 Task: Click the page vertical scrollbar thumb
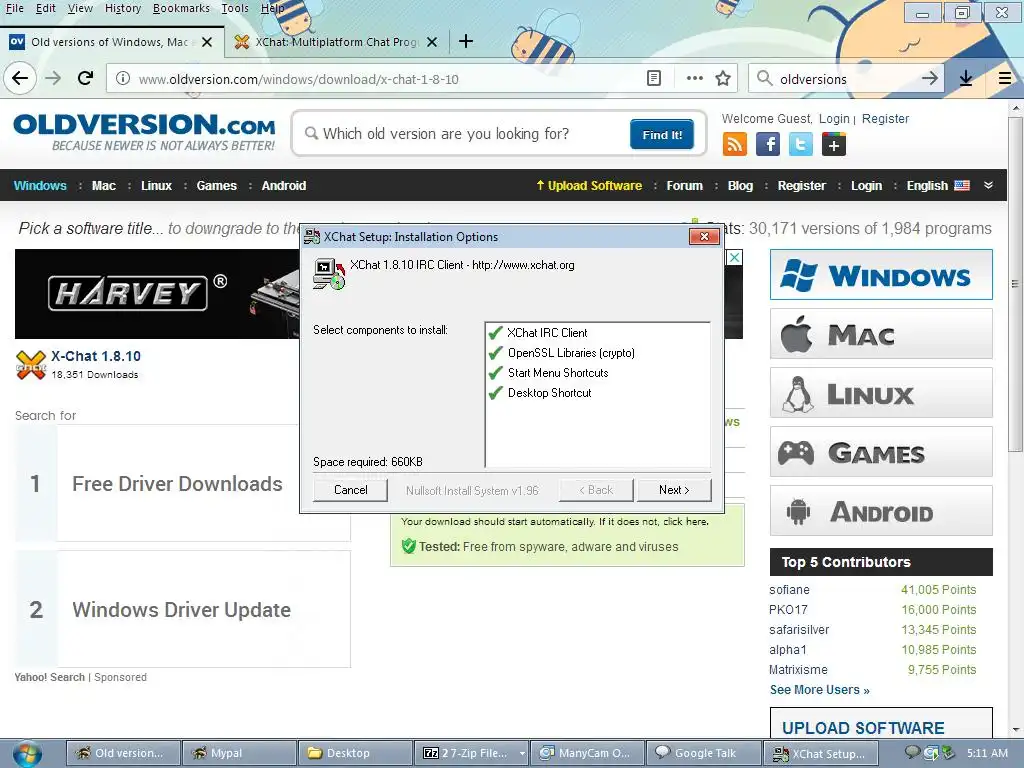[1015, 284]
